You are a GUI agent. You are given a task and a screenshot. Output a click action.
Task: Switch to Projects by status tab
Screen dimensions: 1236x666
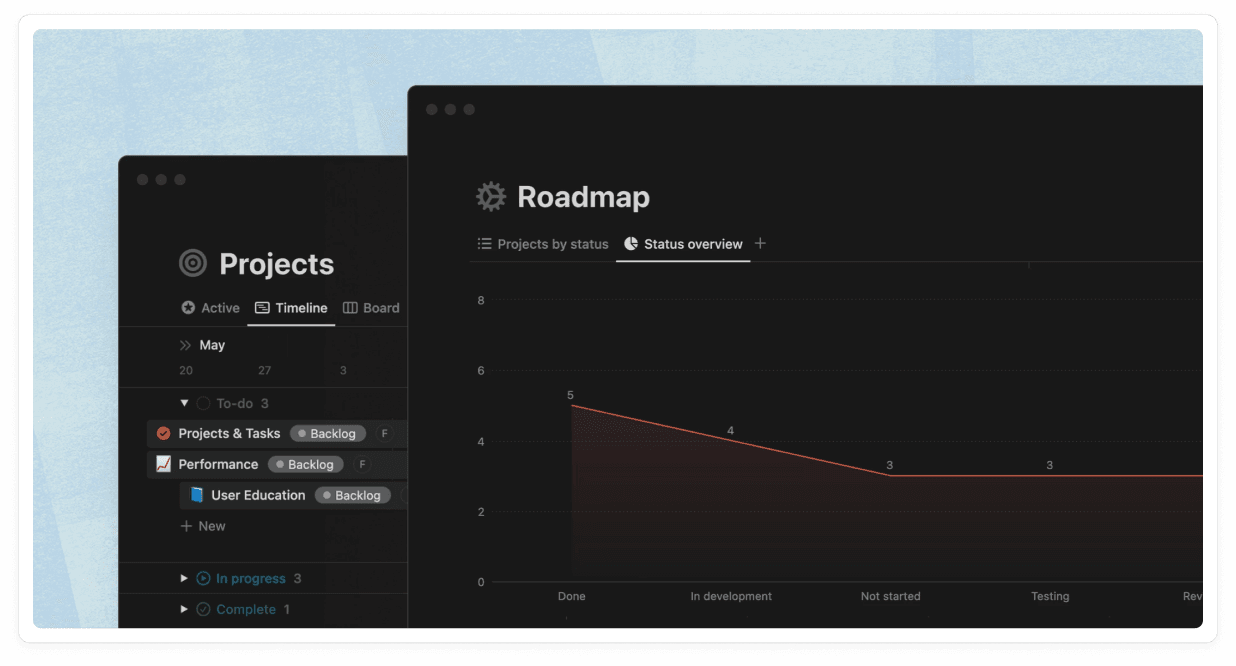(x=543, y=244)
